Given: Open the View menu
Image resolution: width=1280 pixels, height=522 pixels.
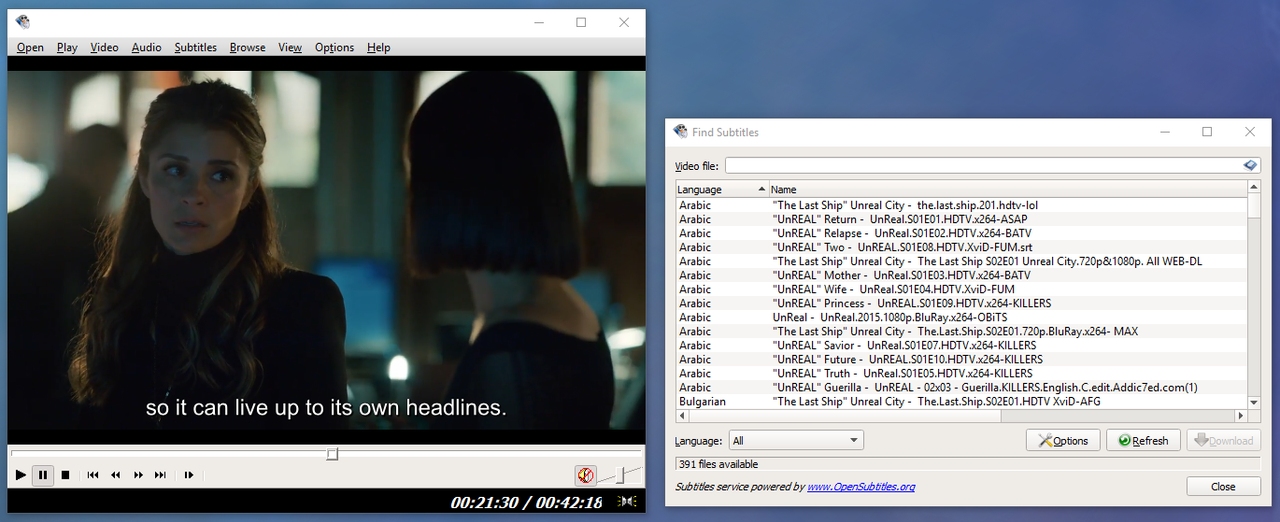Looking at the screenshot, I should tap(290, 47).
